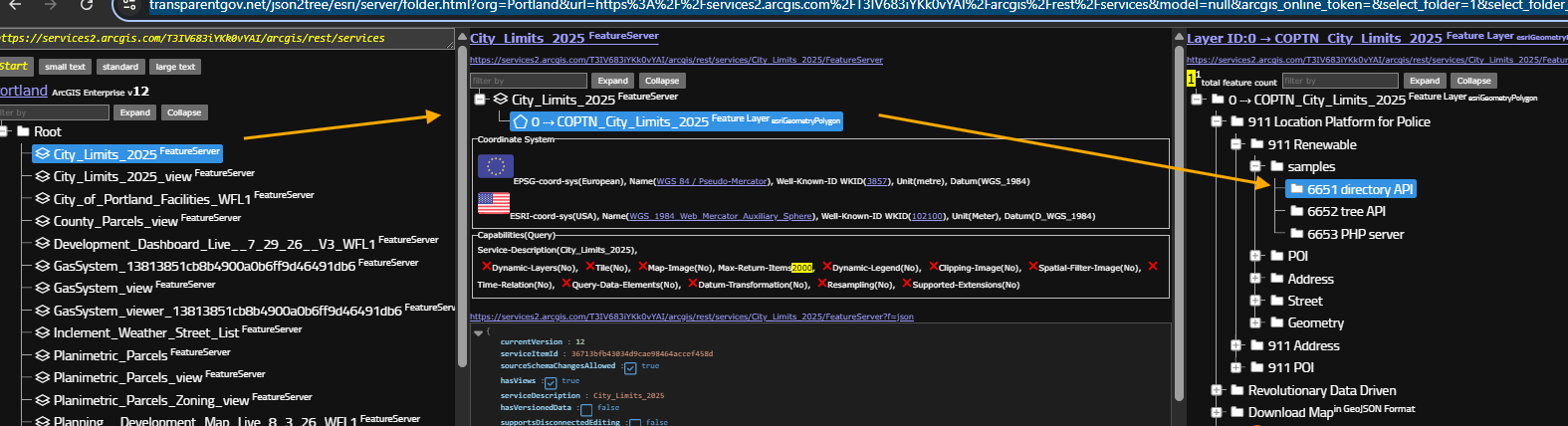
Task: Collapse the JSON root object triangle
Action: [x=478, y=332]
